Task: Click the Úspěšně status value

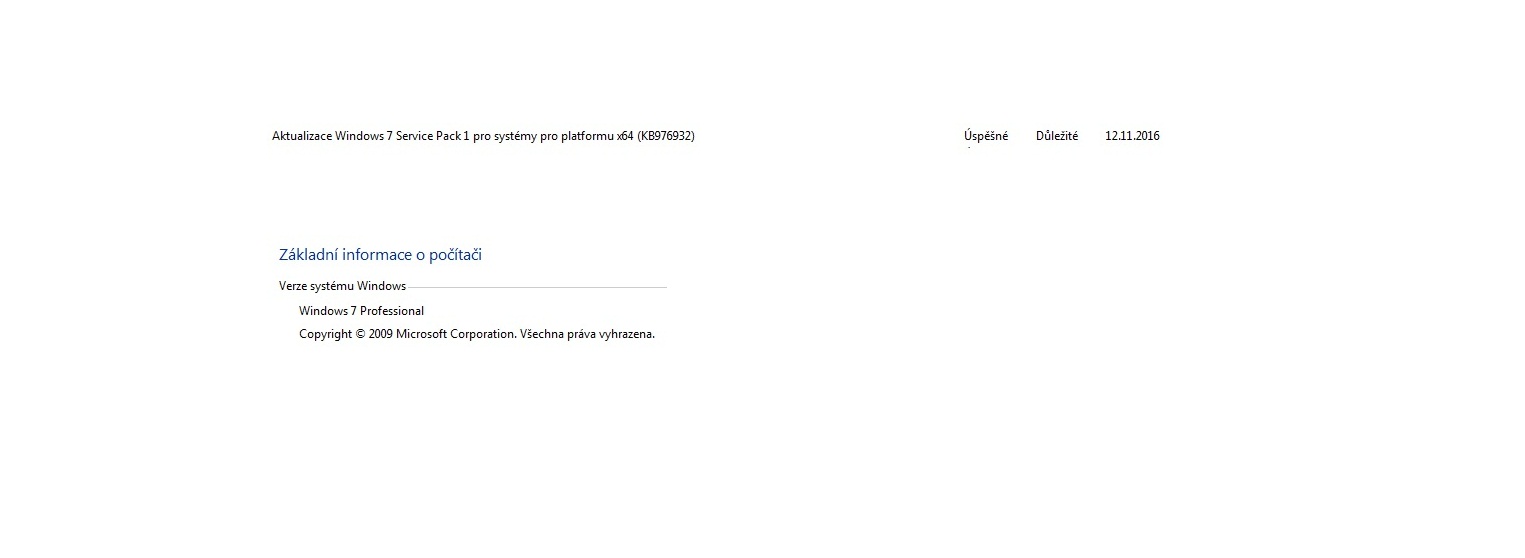Action: tap(986, 136)
